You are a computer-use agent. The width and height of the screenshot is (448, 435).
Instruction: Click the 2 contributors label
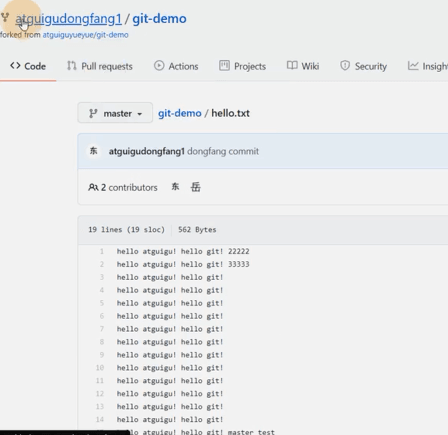pyautogui.click(x=129, y=188)
